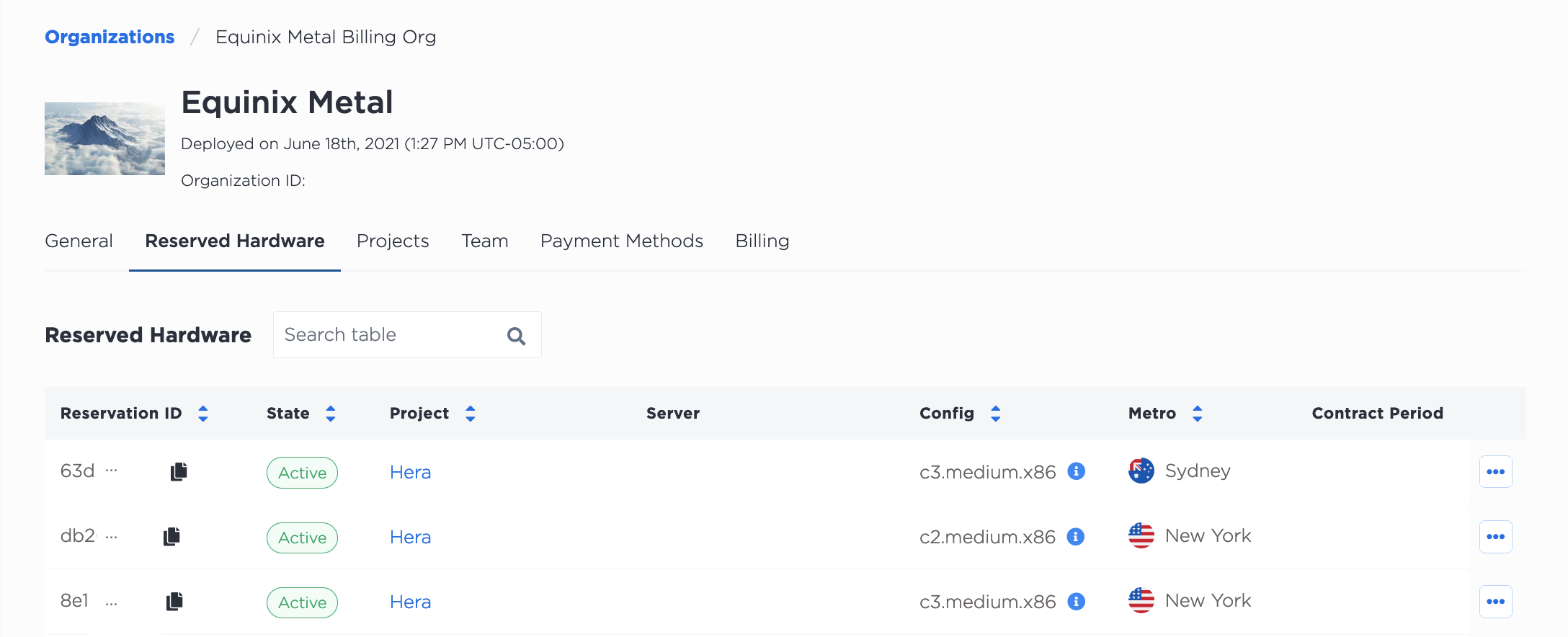Click the Organization ID label

(x=243, y=180)
